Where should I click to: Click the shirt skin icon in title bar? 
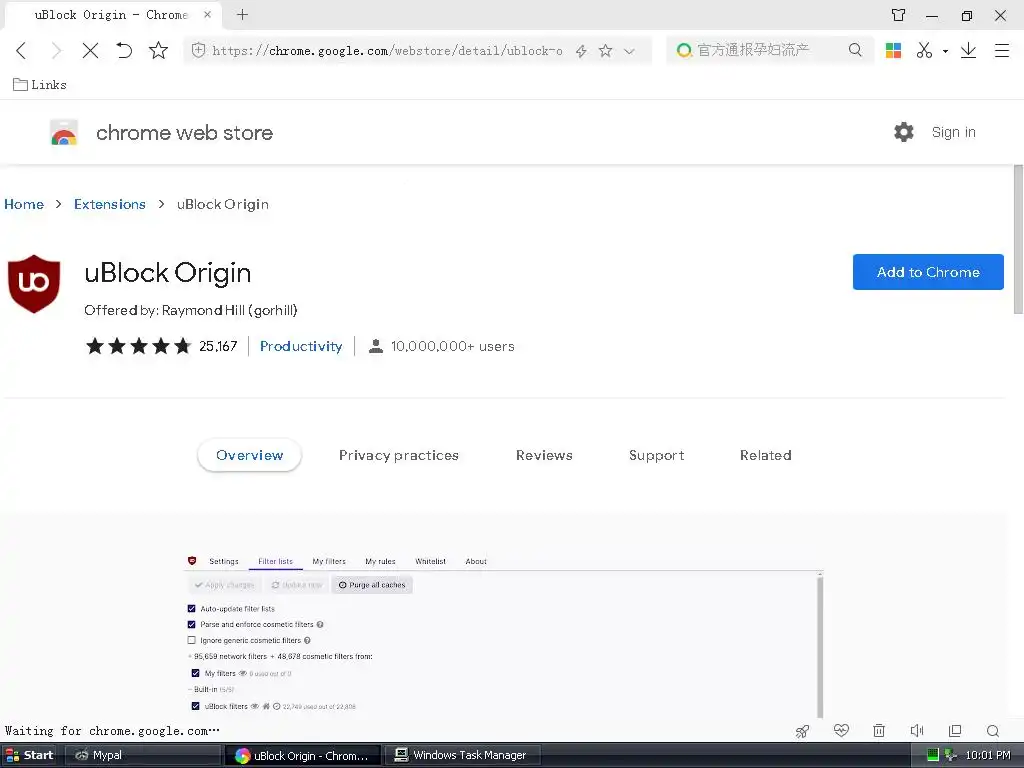coord(899,15)
